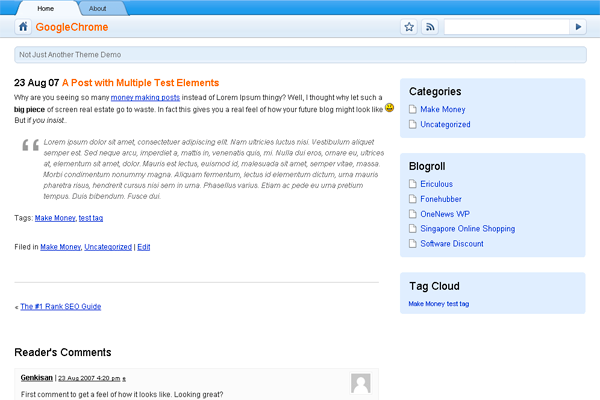Click the First comment to get a feel text
Screen dimensions: 600x400
(x=122, y=394)
